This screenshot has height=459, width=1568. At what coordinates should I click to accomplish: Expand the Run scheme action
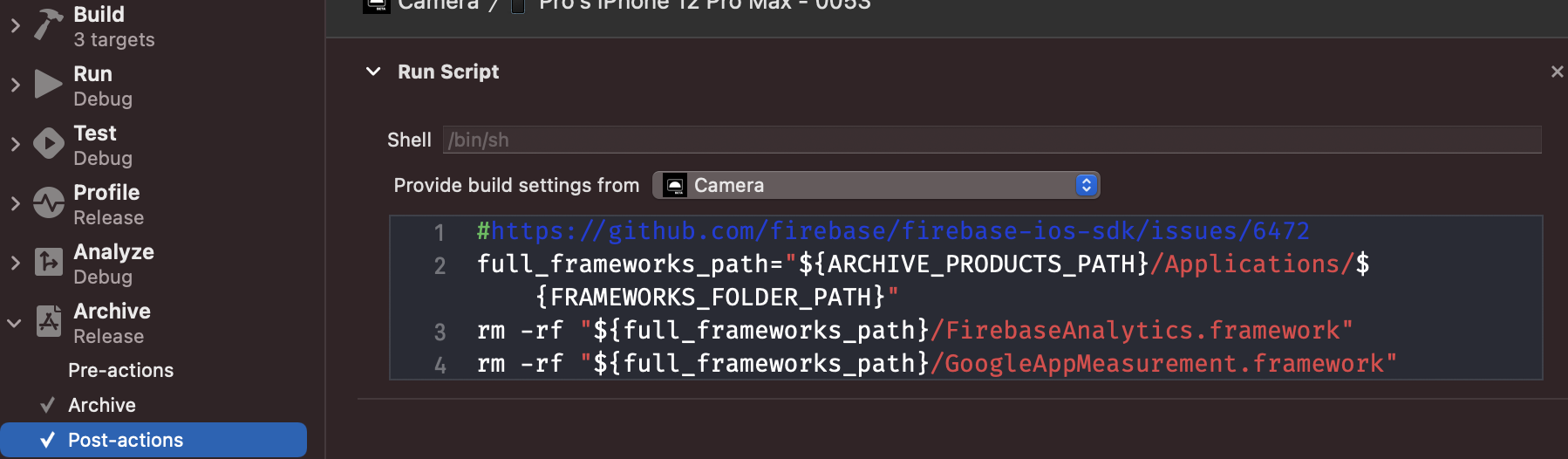pos(15,85)
